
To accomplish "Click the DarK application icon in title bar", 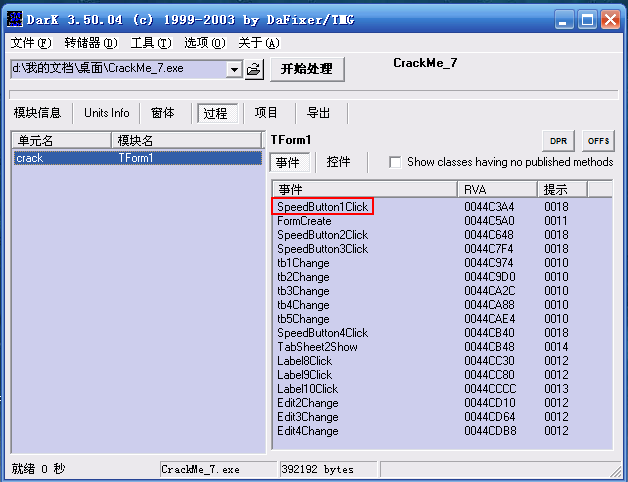I will [14, 19].
